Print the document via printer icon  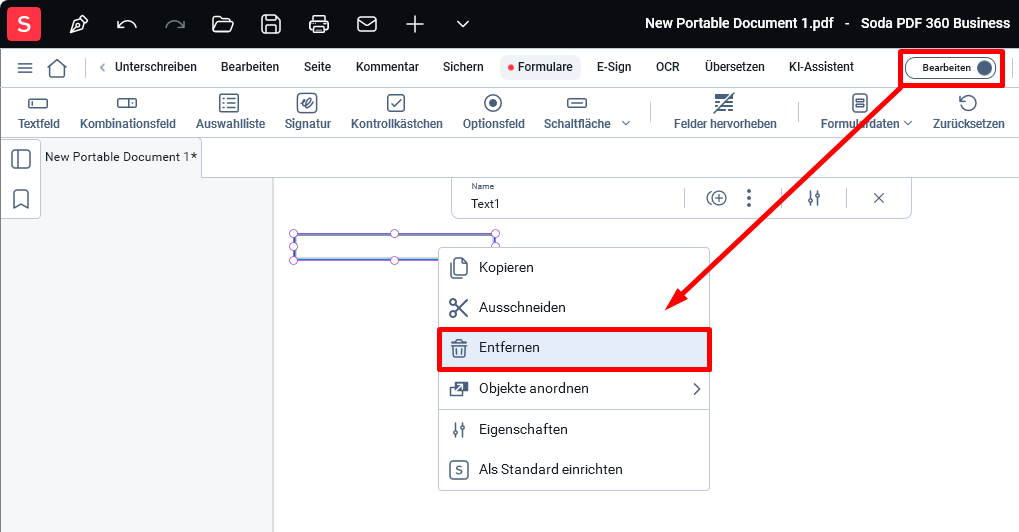coord(318,25)
